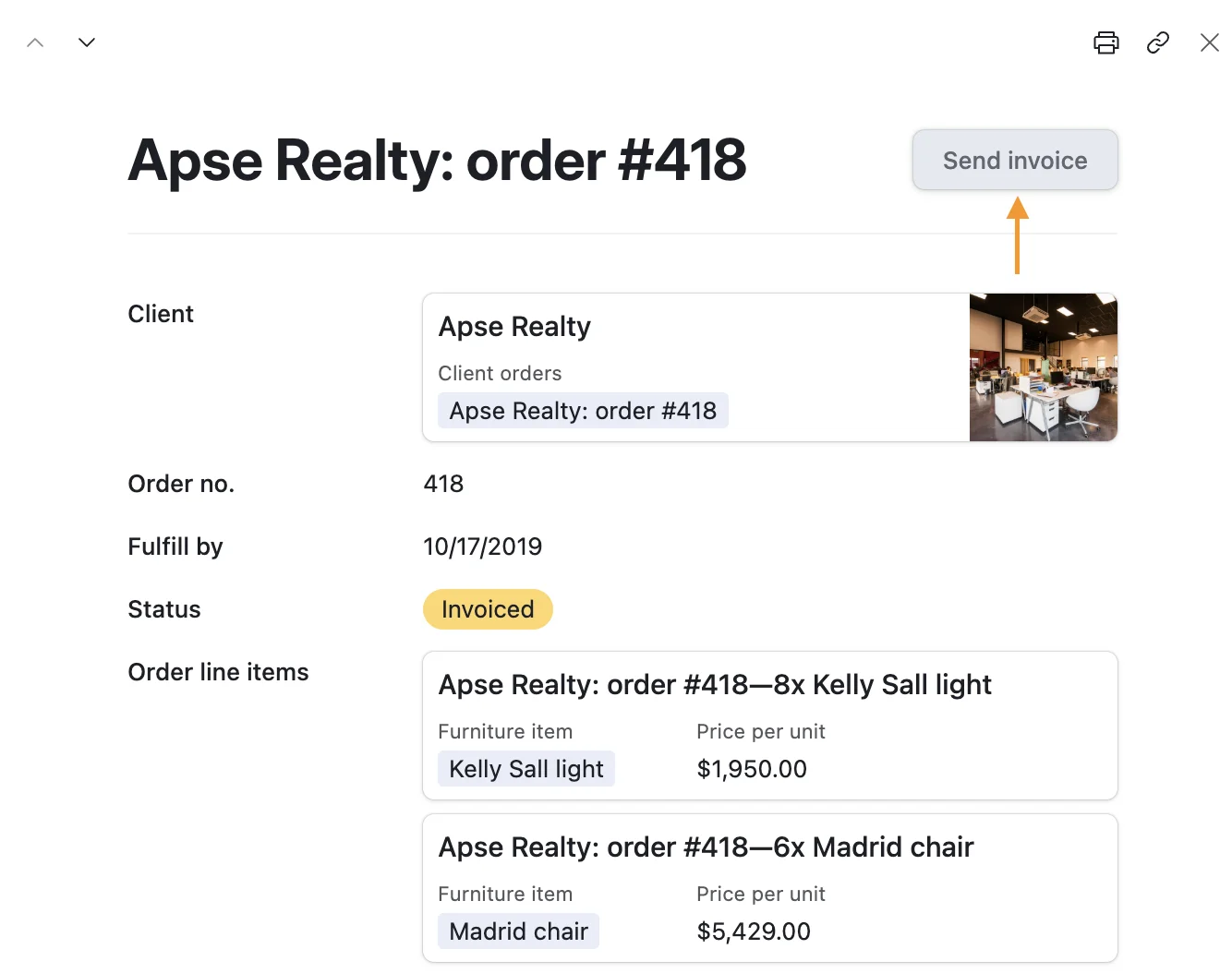This screenshot has width=1232, height=973.
Task: Click the Order no. value 418
Action: (443, 484)
